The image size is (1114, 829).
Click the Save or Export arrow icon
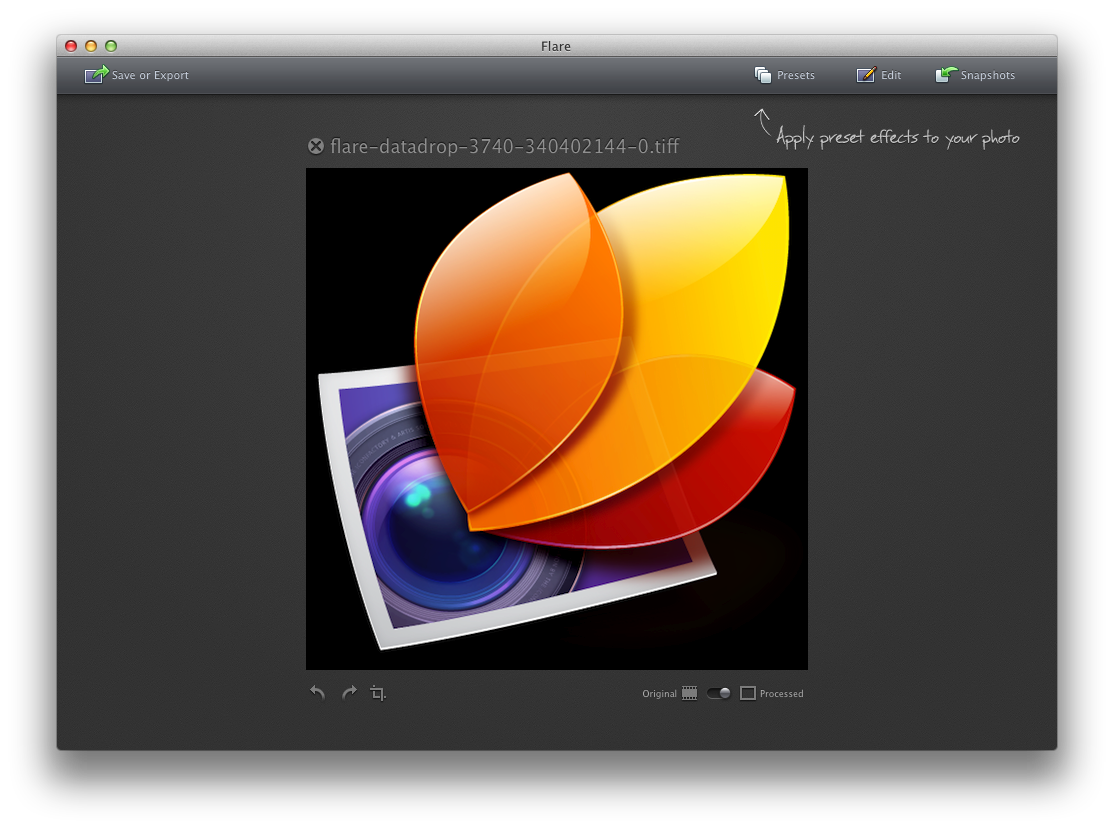97,75
